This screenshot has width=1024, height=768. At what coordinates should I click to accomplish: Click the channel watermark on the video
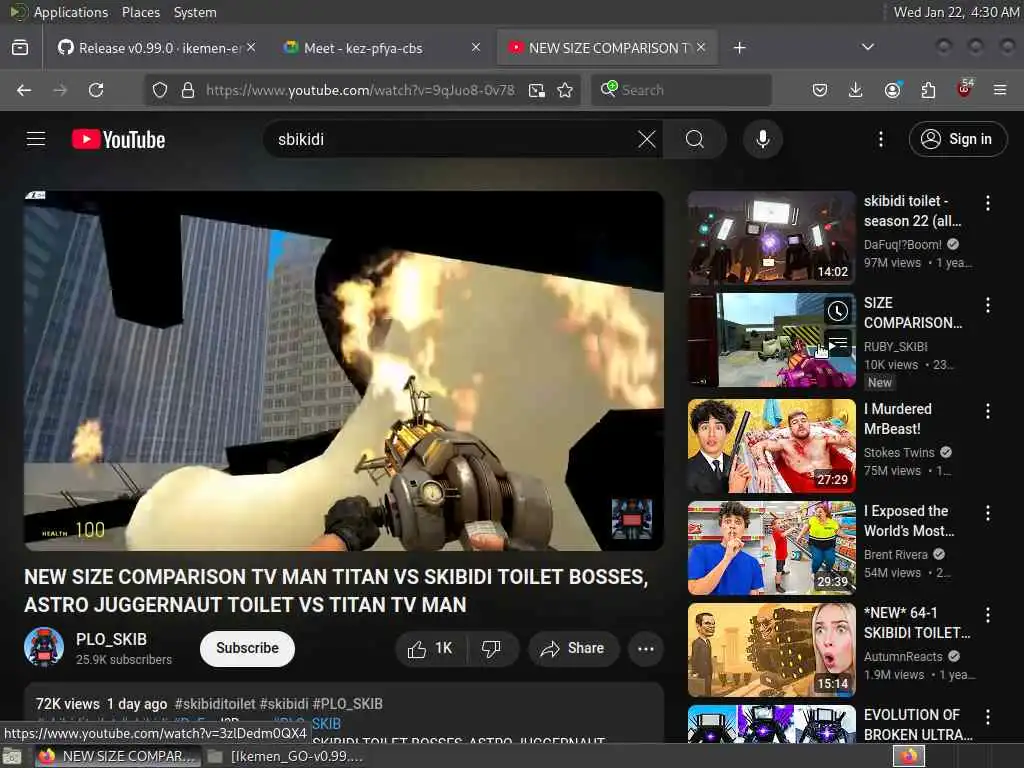tap(632, 519)
